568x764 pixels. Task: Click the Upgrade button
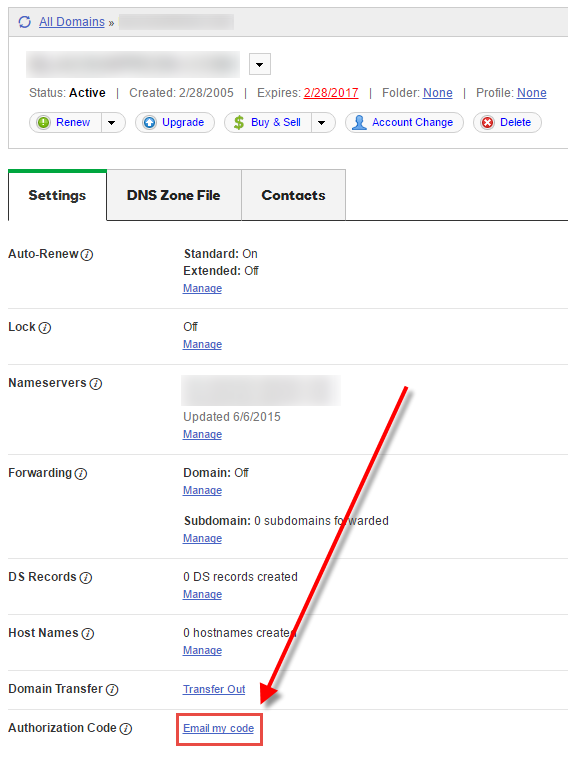[175, 122]
